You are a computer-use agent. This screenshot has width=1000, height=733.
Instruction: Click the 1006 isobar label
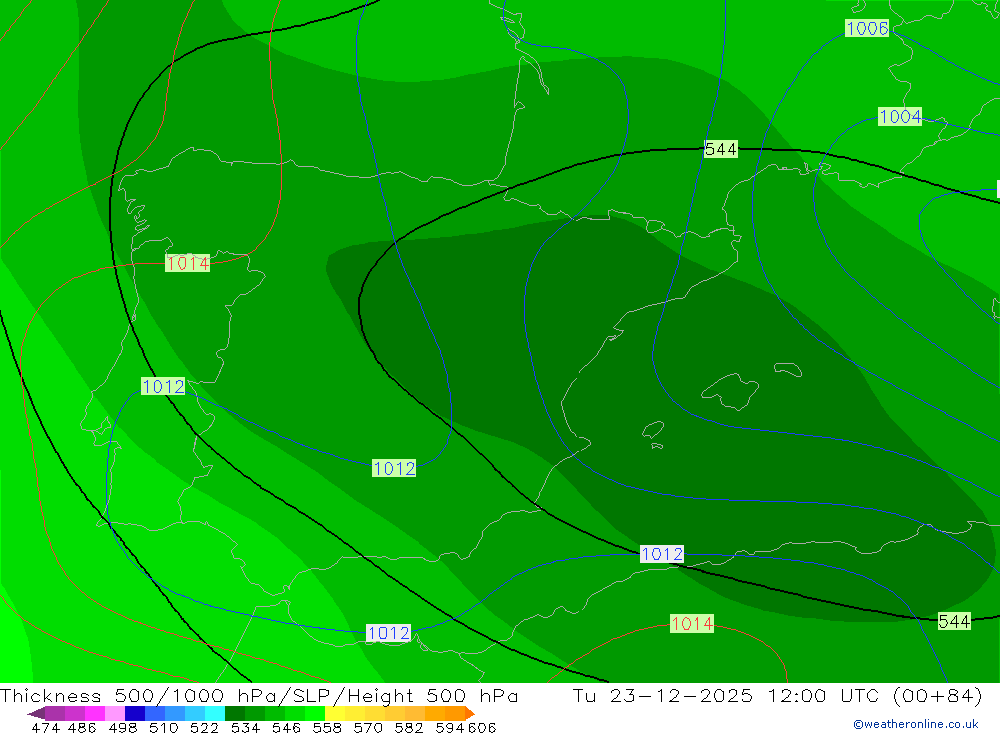pos(867,28)
